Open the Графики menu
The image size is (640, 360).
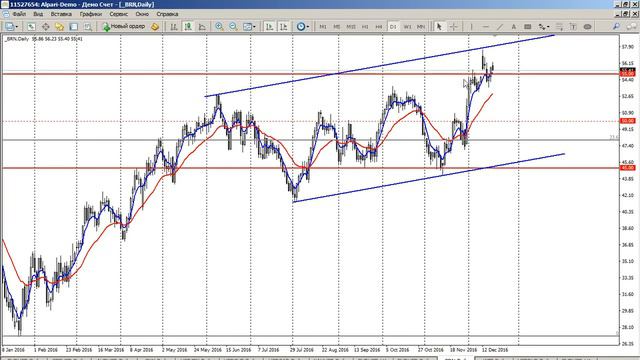[x=91, y=14]
